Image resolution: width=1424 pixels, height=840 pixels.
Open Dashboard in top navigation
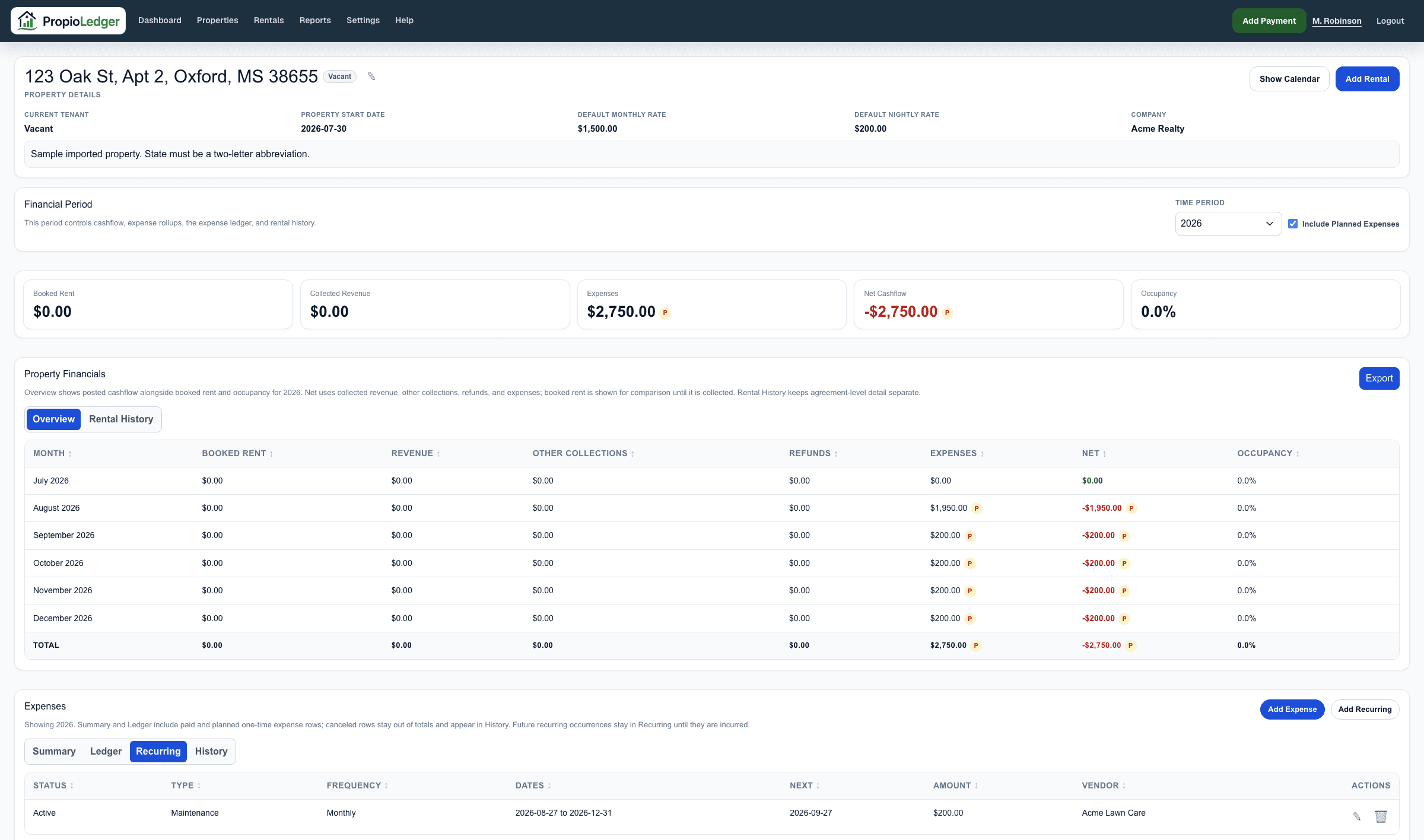(x=160, y=21)
